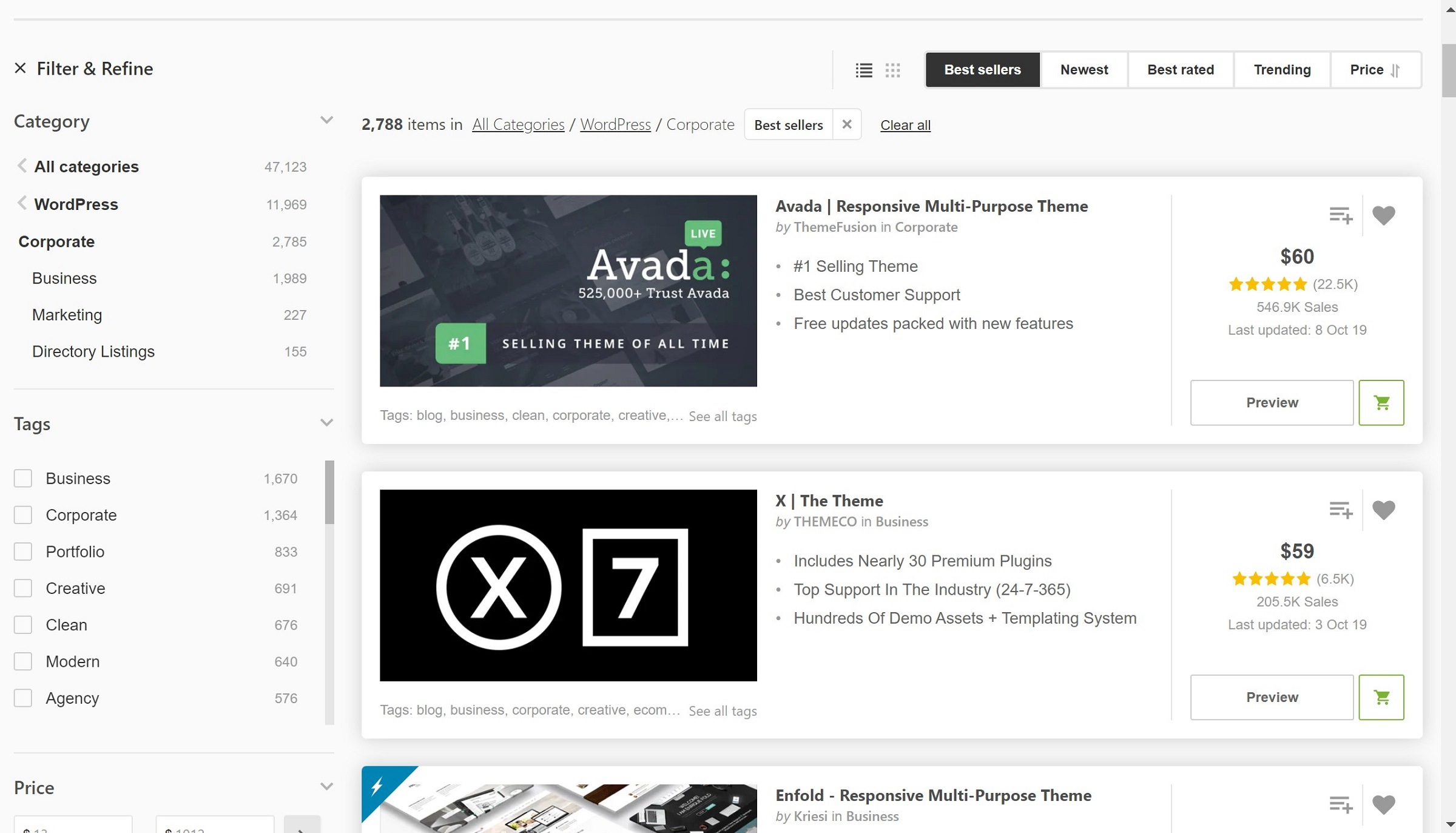Sort by Price
1456x833 pixels.
[1375, 70]
